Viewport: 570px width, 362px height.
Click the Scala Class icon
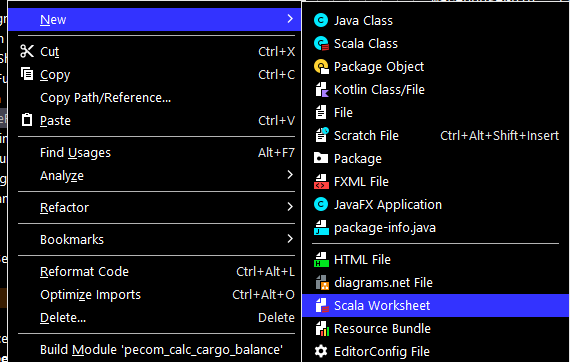[321, 44]
